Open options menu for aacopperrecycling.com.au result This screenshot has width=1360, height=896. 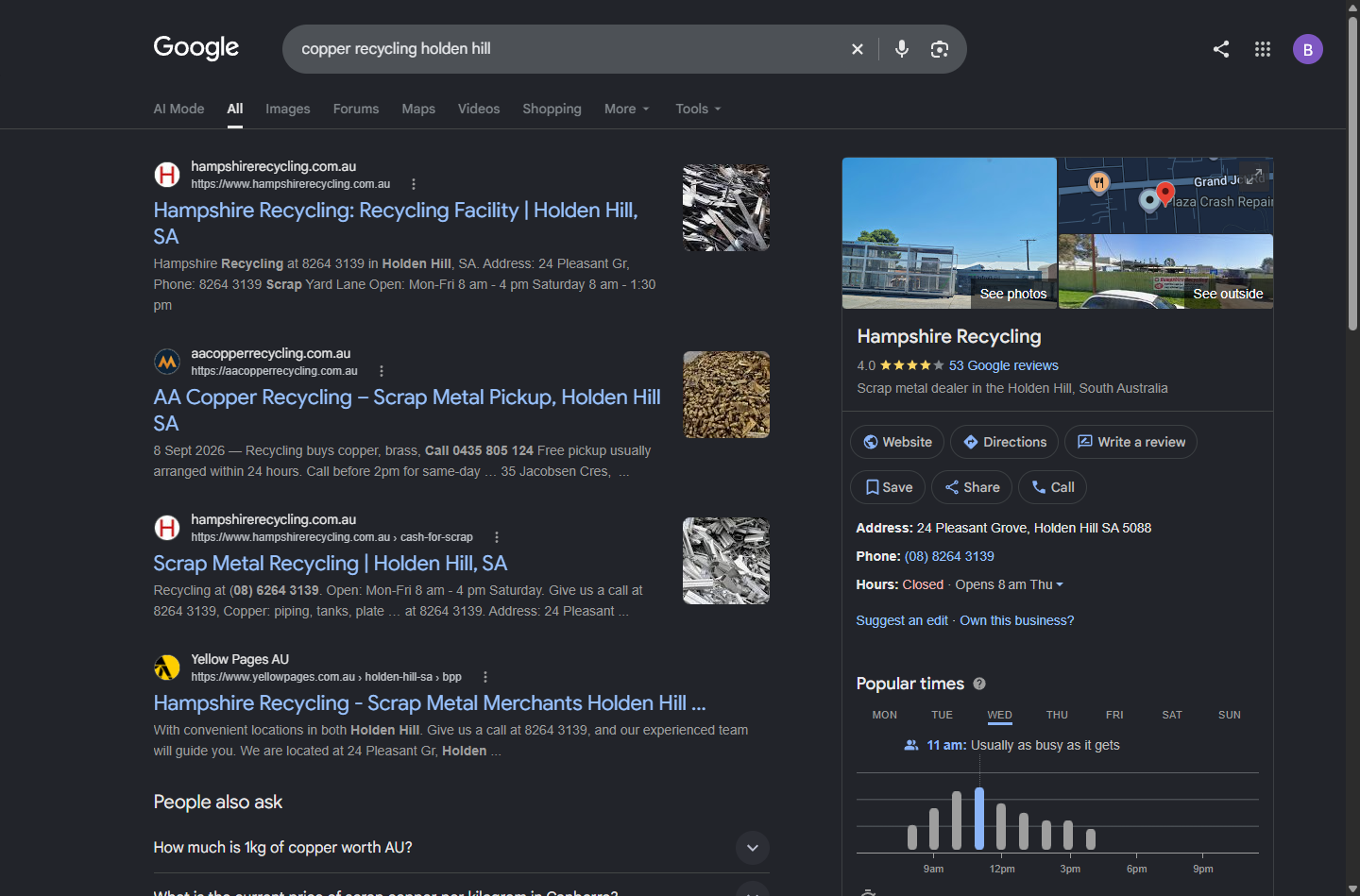(382, 371)
